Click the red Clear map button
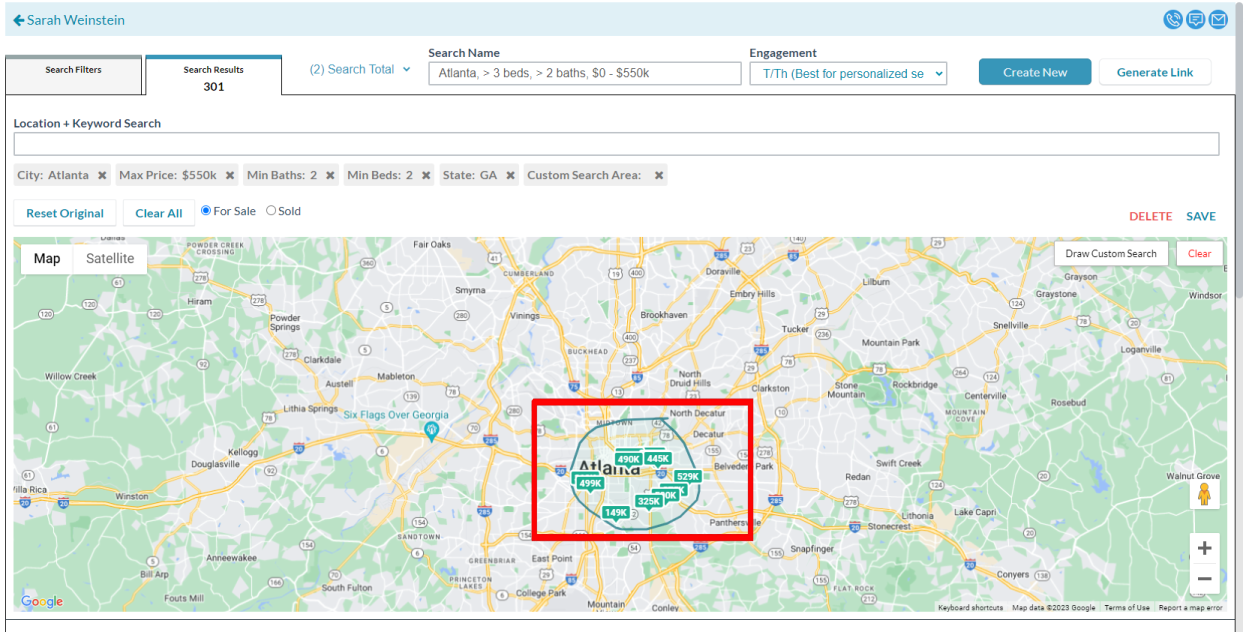Viewport: 1251px width, 632px height. (x=1200, y=253)
